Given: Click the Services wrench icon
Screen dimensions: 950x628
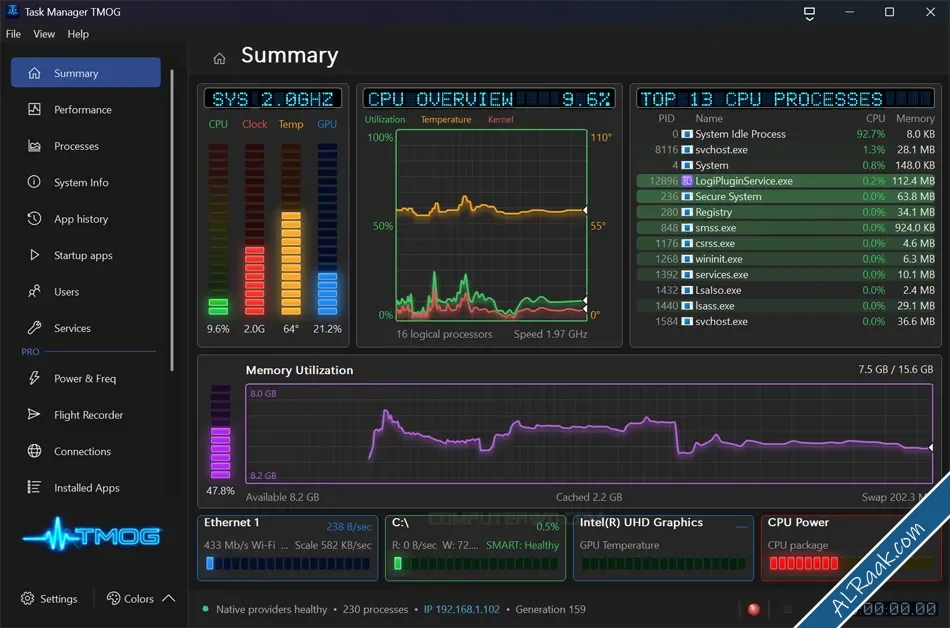Looking at the screenshot, I should pos(35,328).
